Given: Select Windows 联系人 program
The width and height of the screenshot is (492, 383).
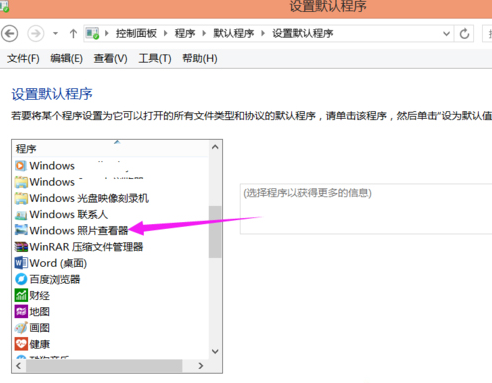Looking at the screenshot, I should pyautogui.click(x=68, y=215).
